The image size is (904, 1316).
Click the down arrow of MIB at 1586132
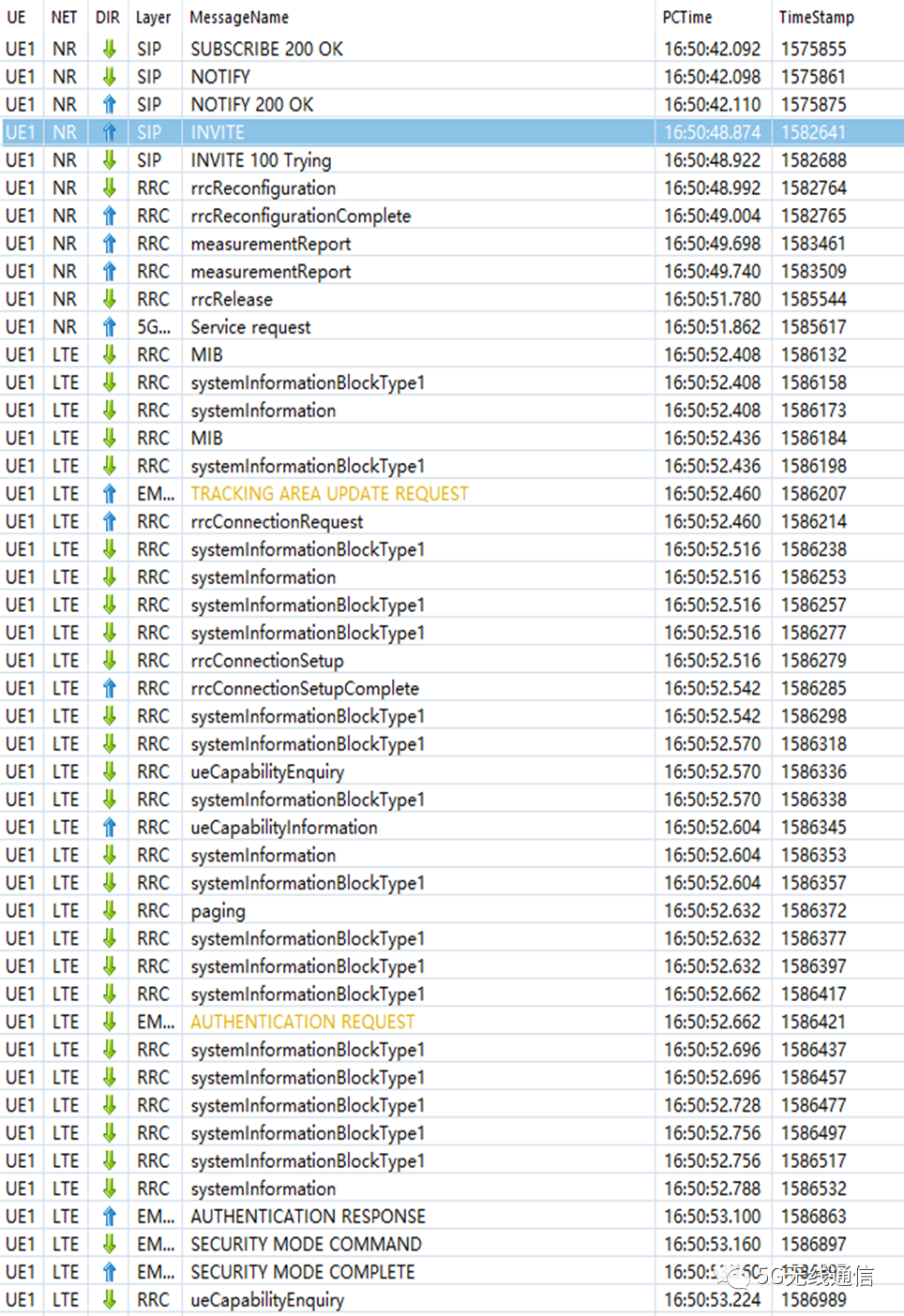pyautogui.click(x=110, y=354)
